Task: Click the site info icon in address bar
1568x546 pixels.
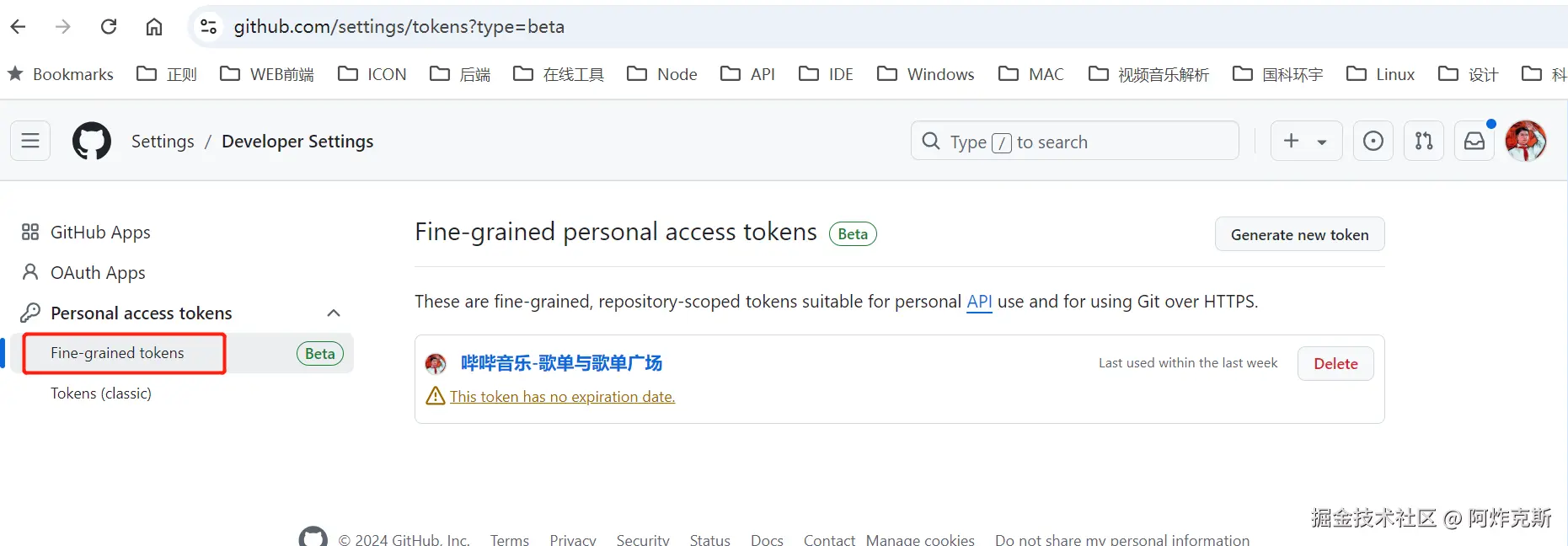Action: point(209,27)
